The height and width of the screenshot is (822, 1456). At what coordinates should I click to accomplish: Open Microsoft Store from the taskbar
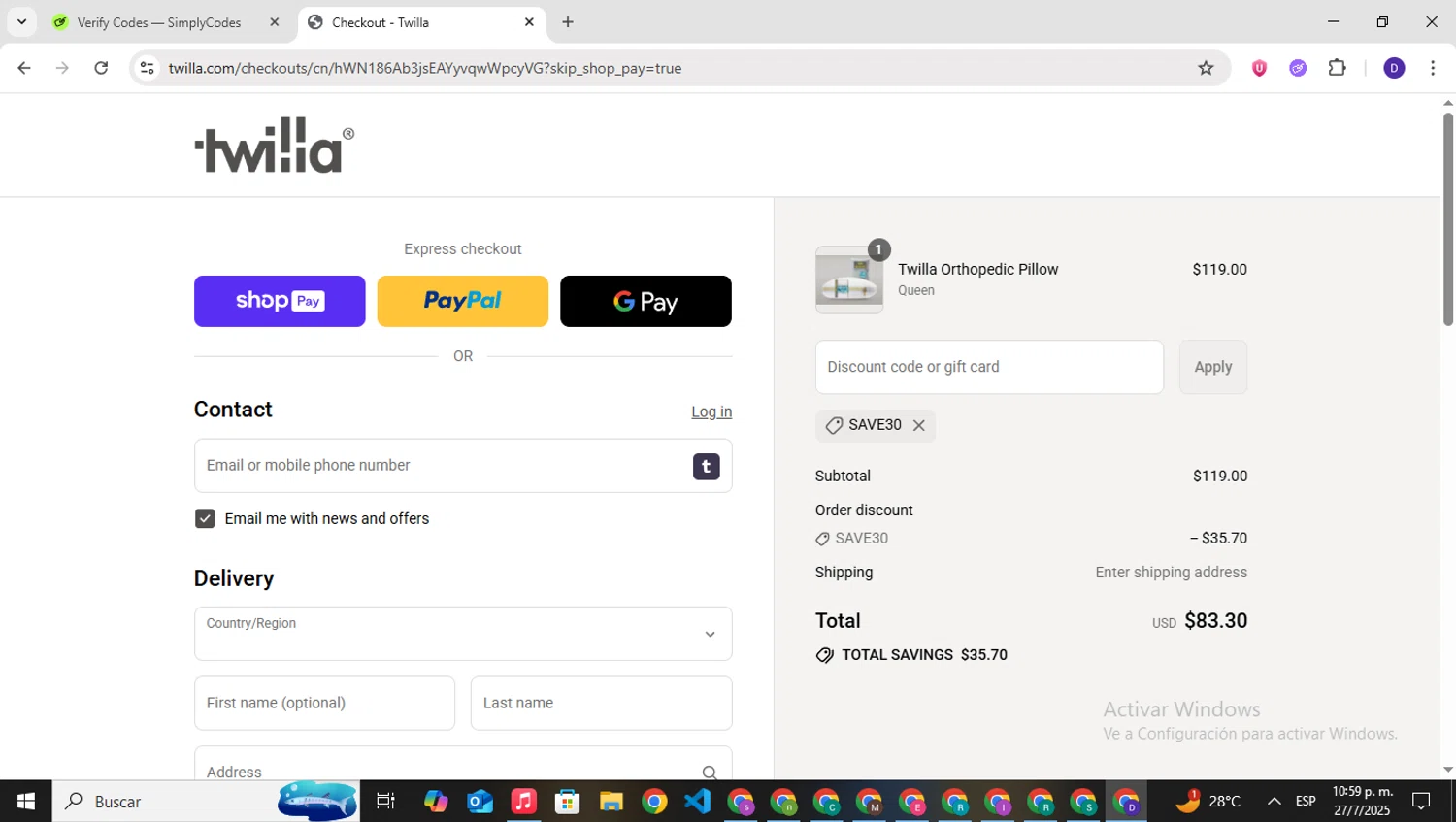point(567,802)
